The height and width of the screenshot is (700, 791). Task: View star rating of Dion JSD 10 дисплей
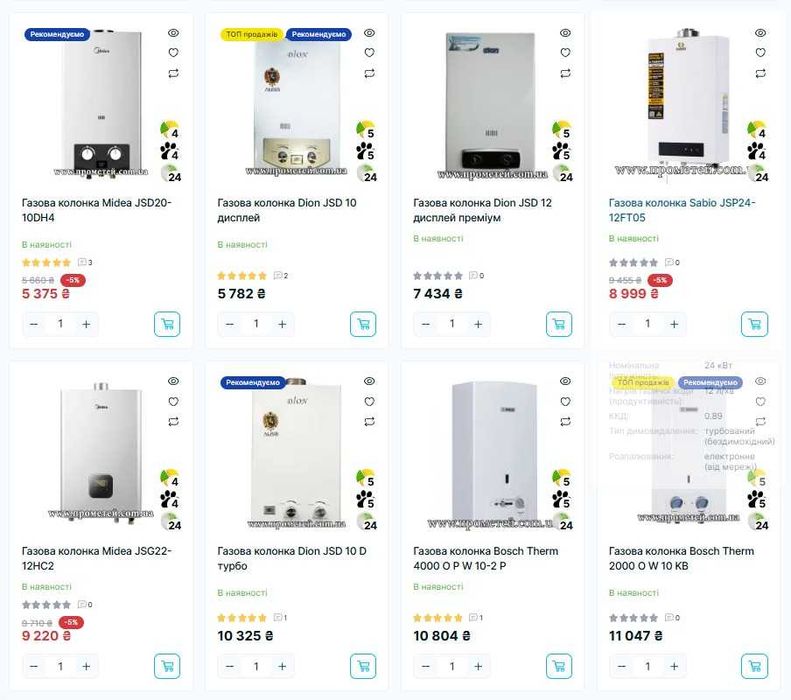[x=242, y=276]
